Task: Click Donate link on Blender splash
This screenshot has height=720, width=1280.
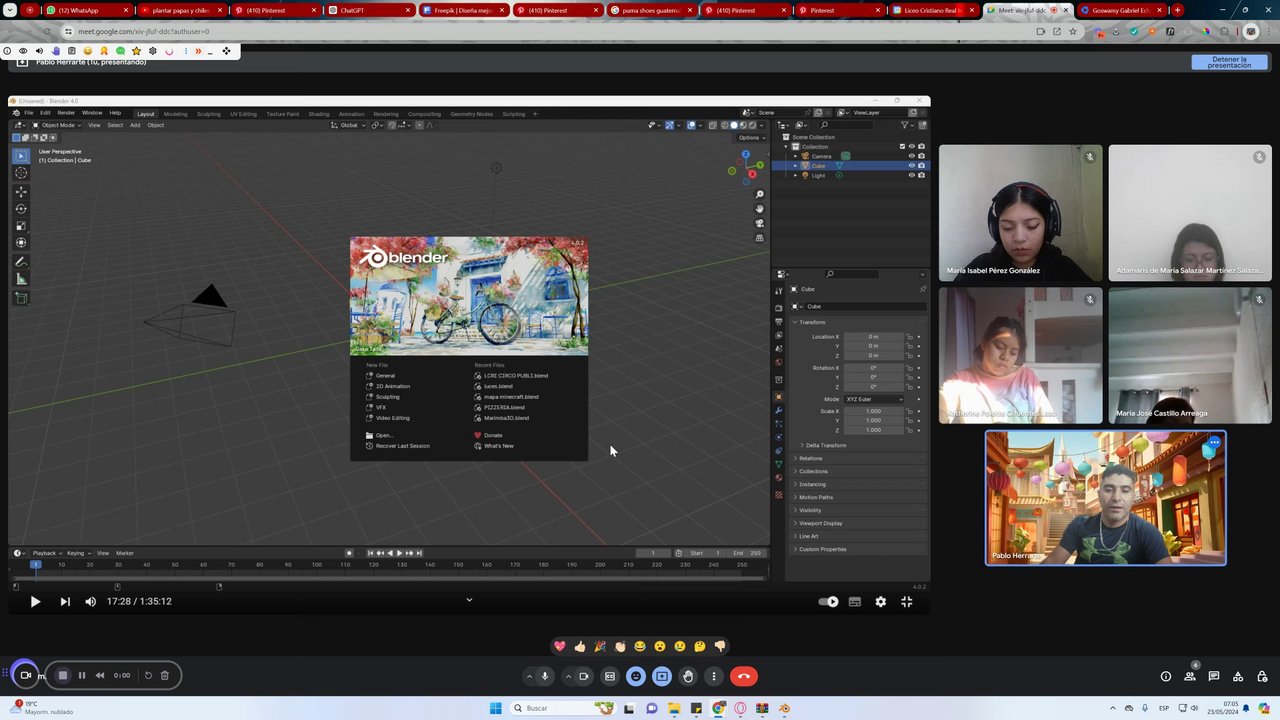Action: 488,435
